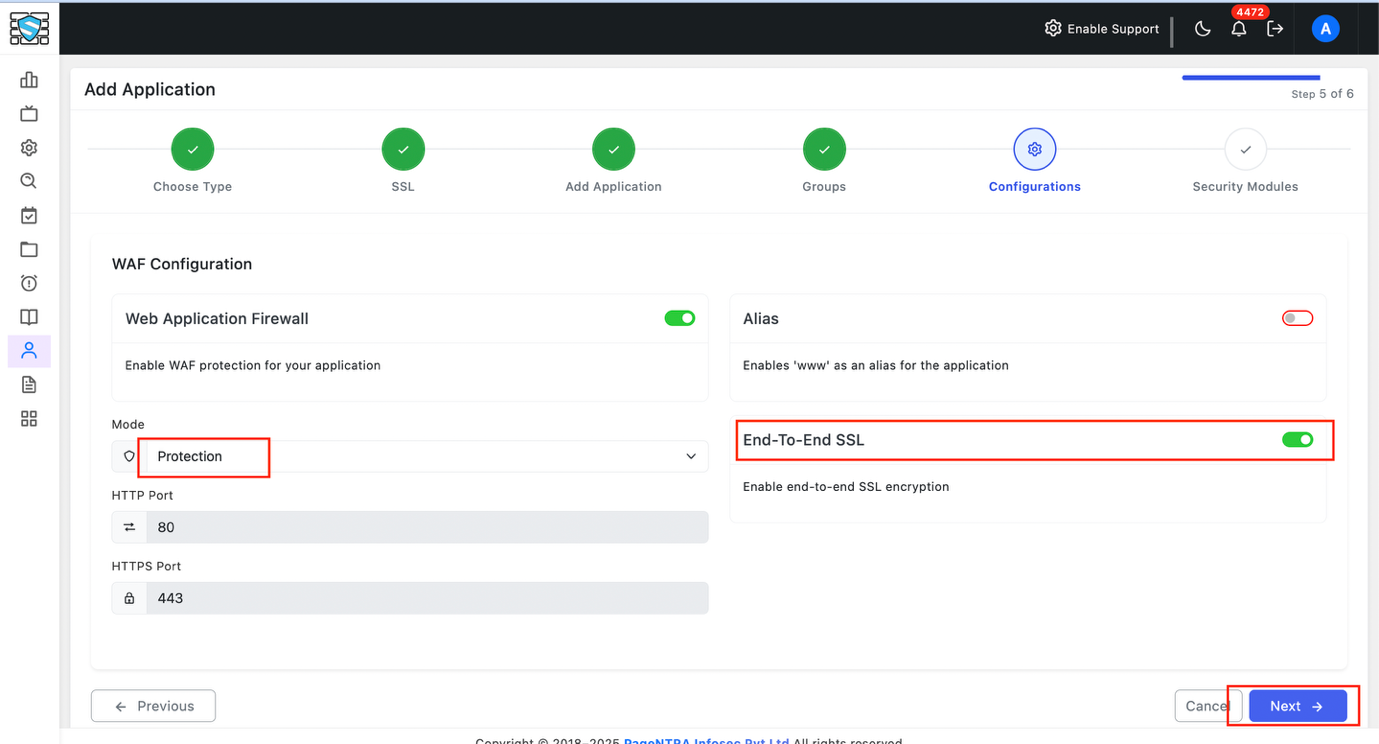Select the highlighted user profile sidebar icon
Image resolution: width=1379 pixels, height=744 pixels.
pyautogui.click(x=28, y=351)
